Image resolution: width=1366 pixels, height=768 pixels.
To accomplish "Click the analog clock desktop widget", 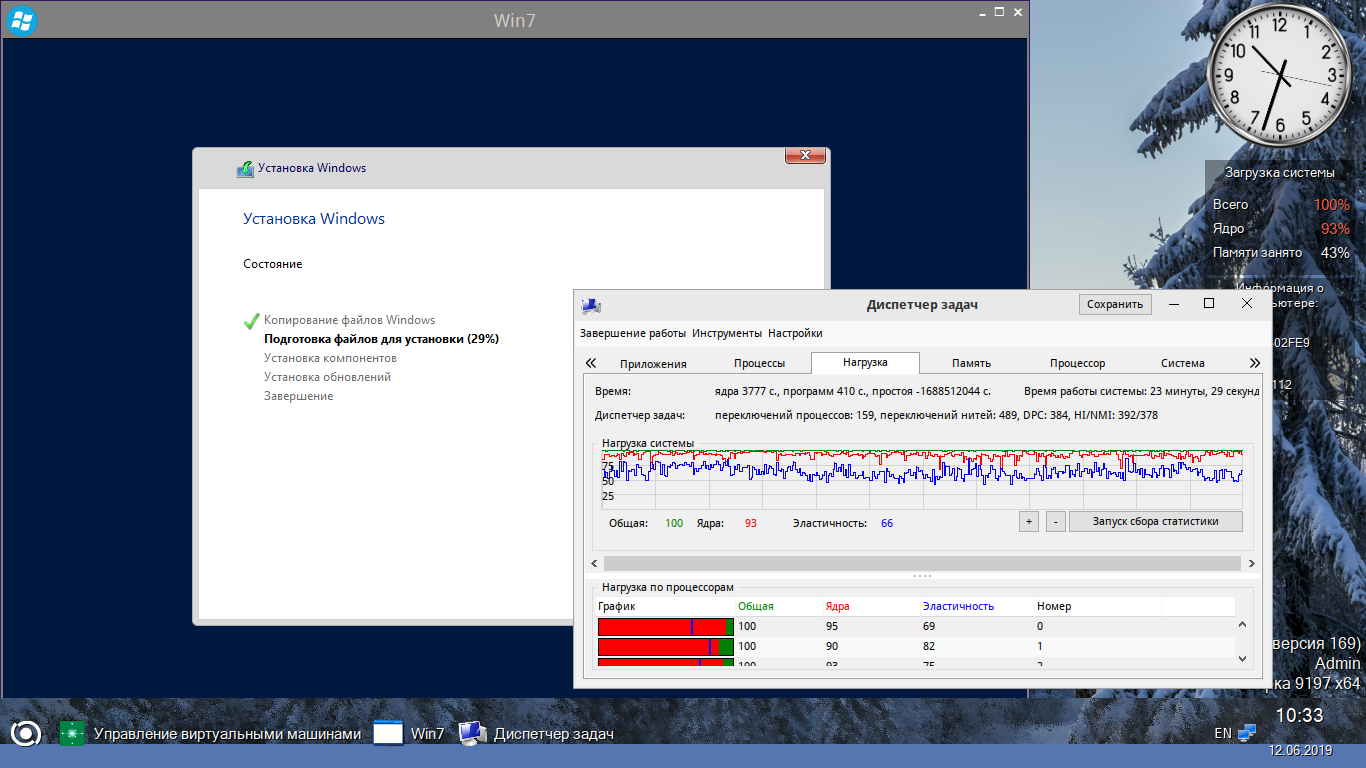I will pyautogui.click(x=1279, y=73).
